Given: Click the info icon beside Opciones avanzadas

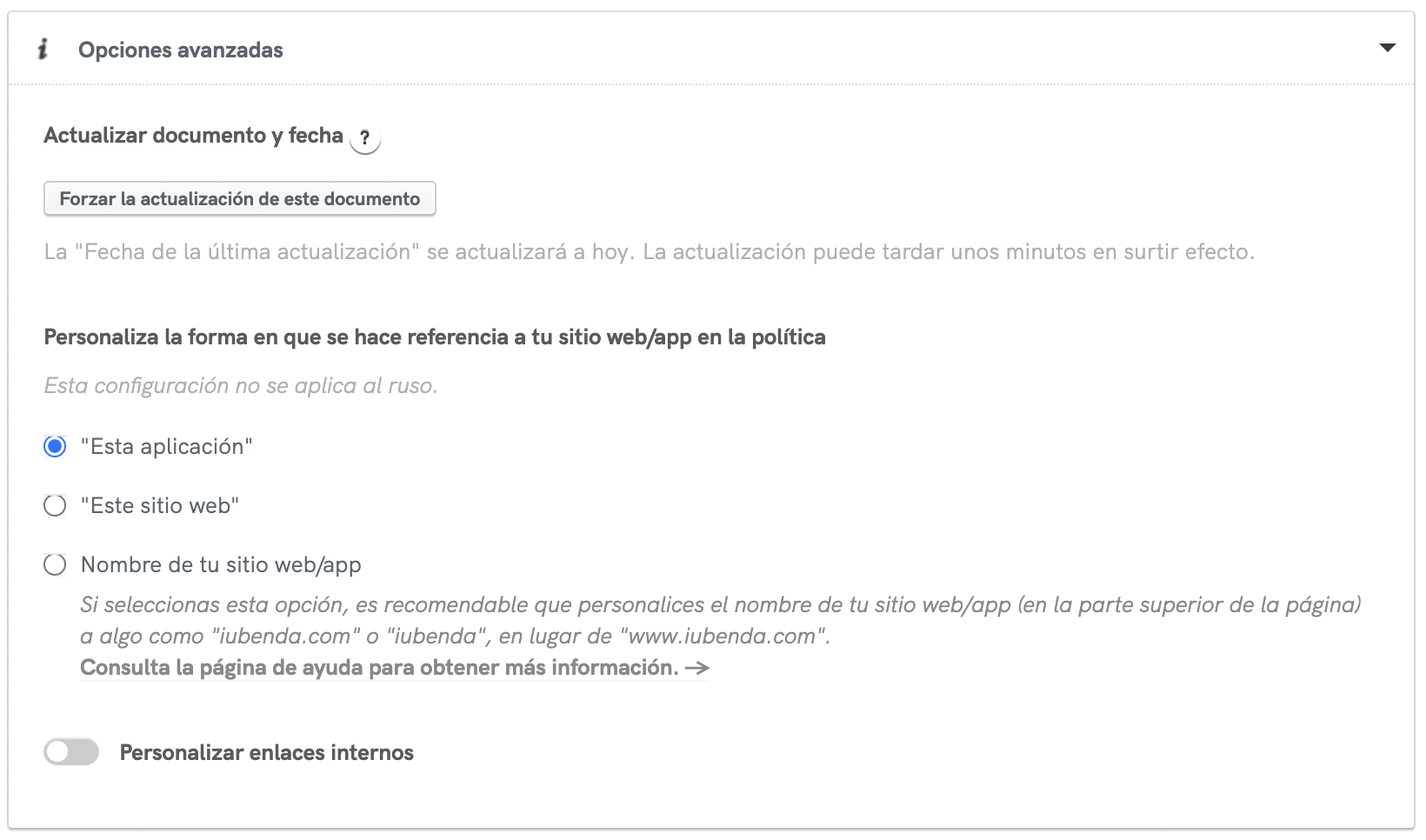Looking at the screenshot, I should pos(43,50).
